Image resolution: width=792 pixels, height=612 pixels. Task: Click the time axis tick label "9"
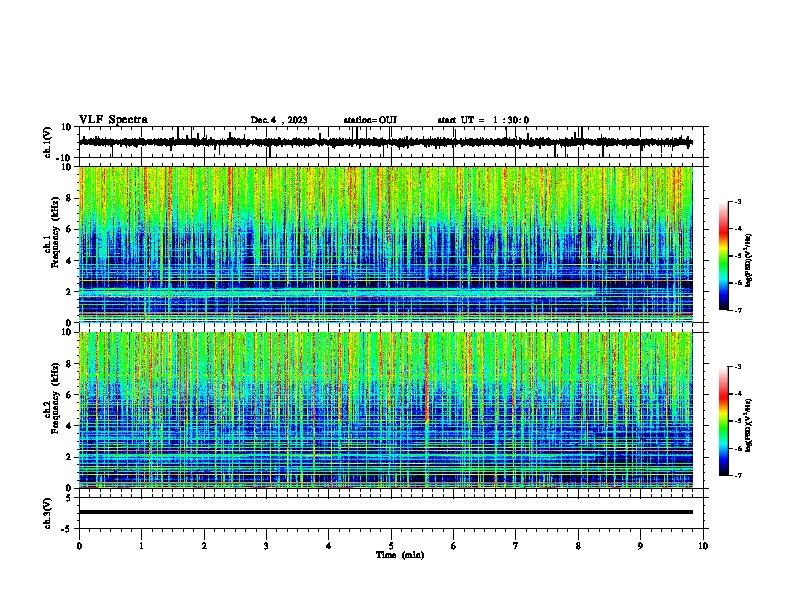[x=640, y=546]
